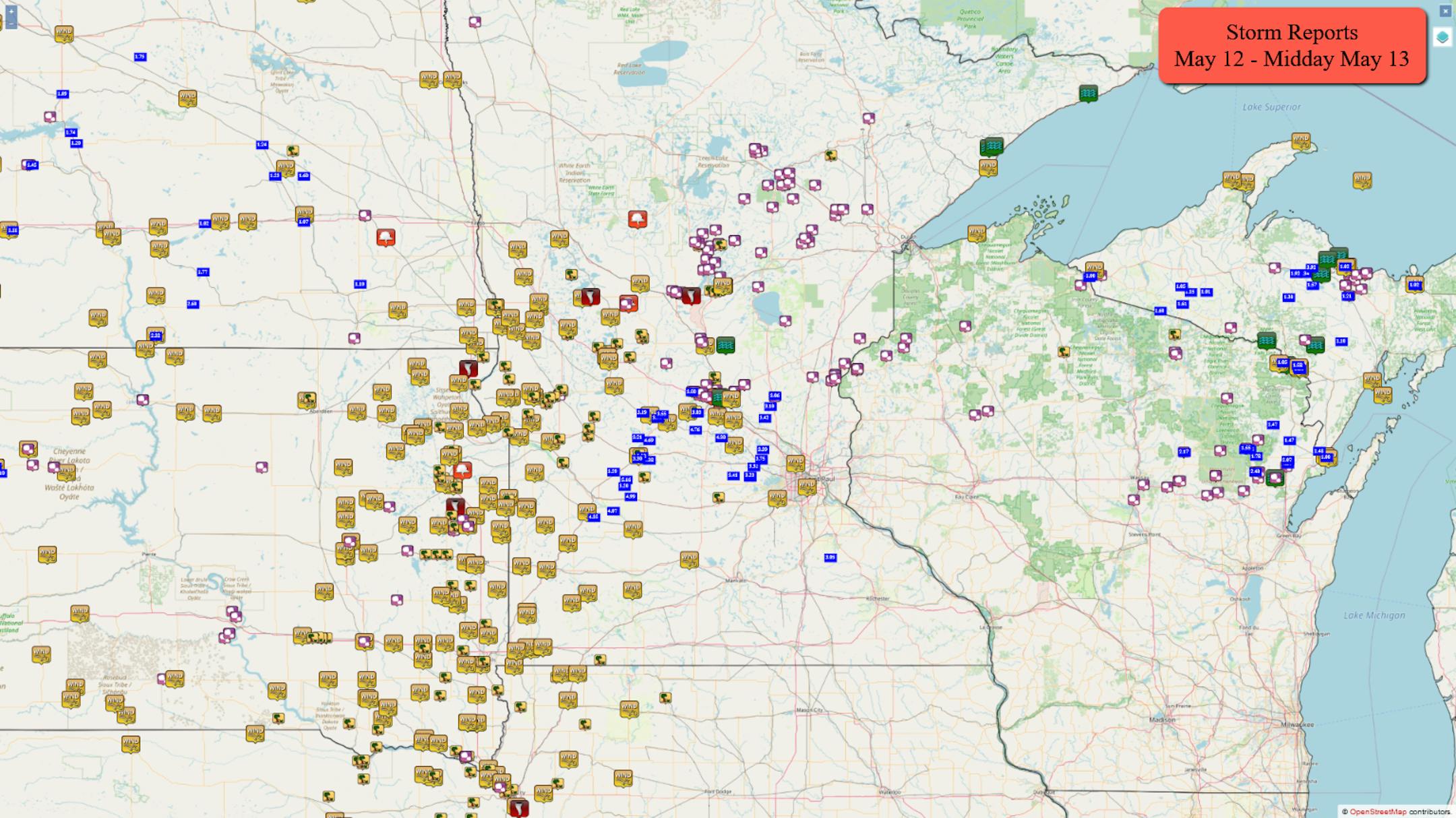Viewport: 1456px width, 818px height.
Task: Select tornado marker at bottom map edge
Action: (x=518, y=807)
